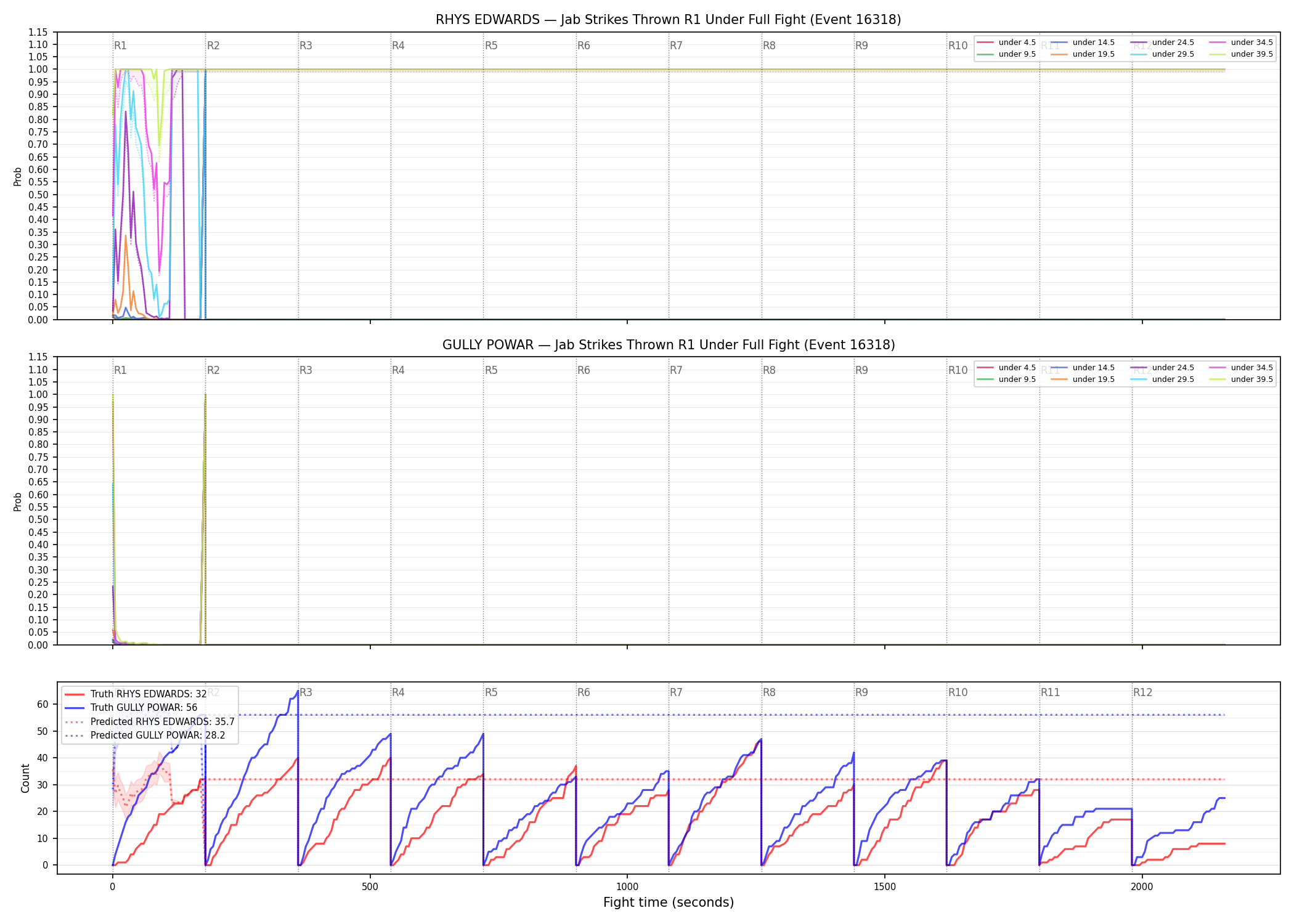Select 'Predicted RHYS EDWARDS: 35.7' legend item

[x=149, y=721]
